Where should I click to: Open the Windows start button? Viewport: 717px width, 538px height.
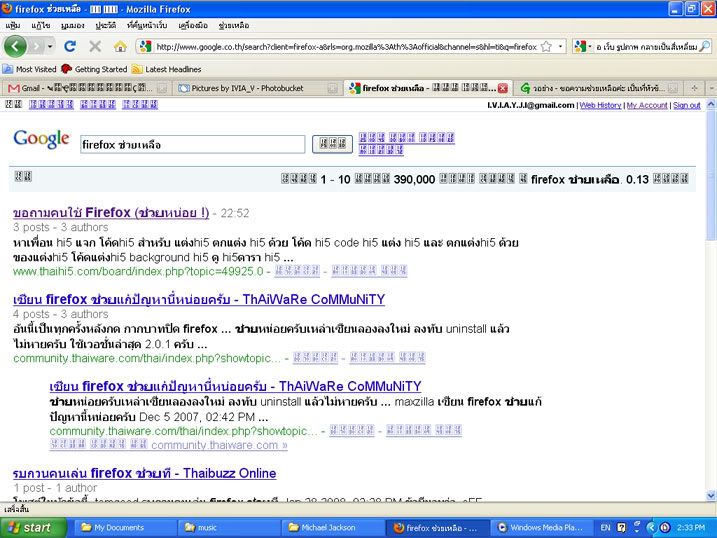(33, 527)
